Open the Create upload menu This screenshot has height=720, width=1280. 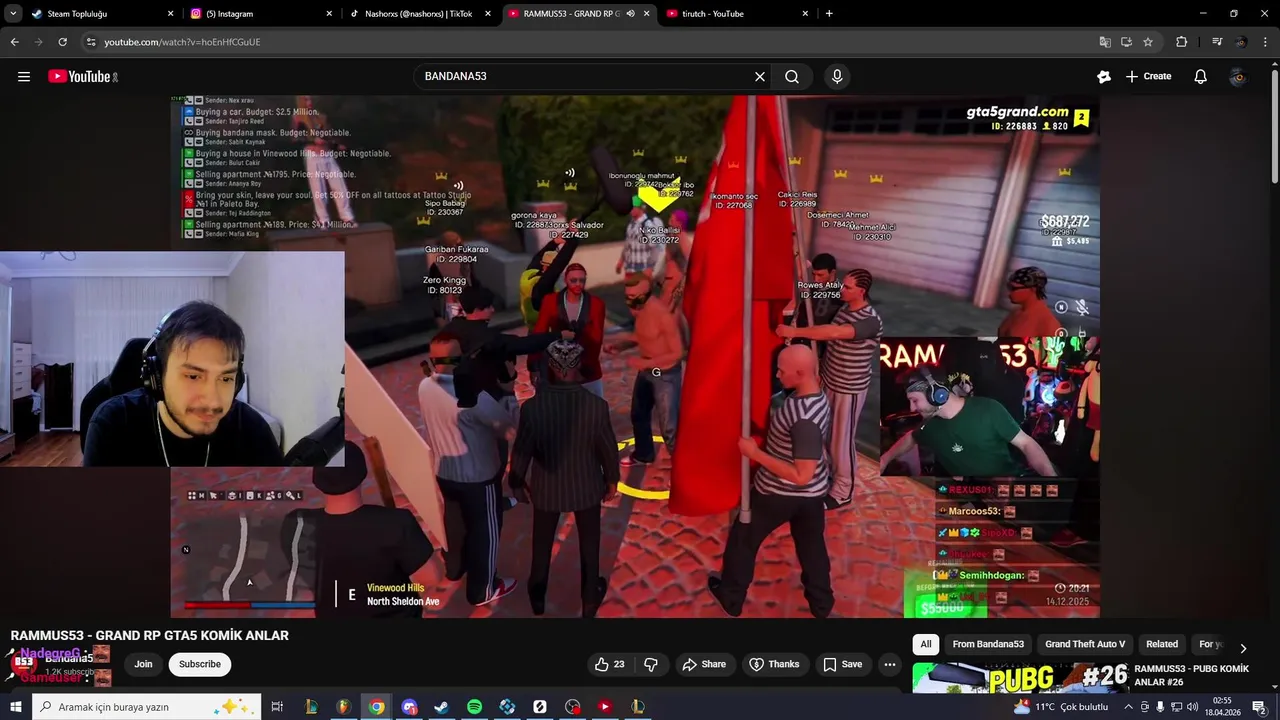pyautogui.click(x=1148, y=76)
